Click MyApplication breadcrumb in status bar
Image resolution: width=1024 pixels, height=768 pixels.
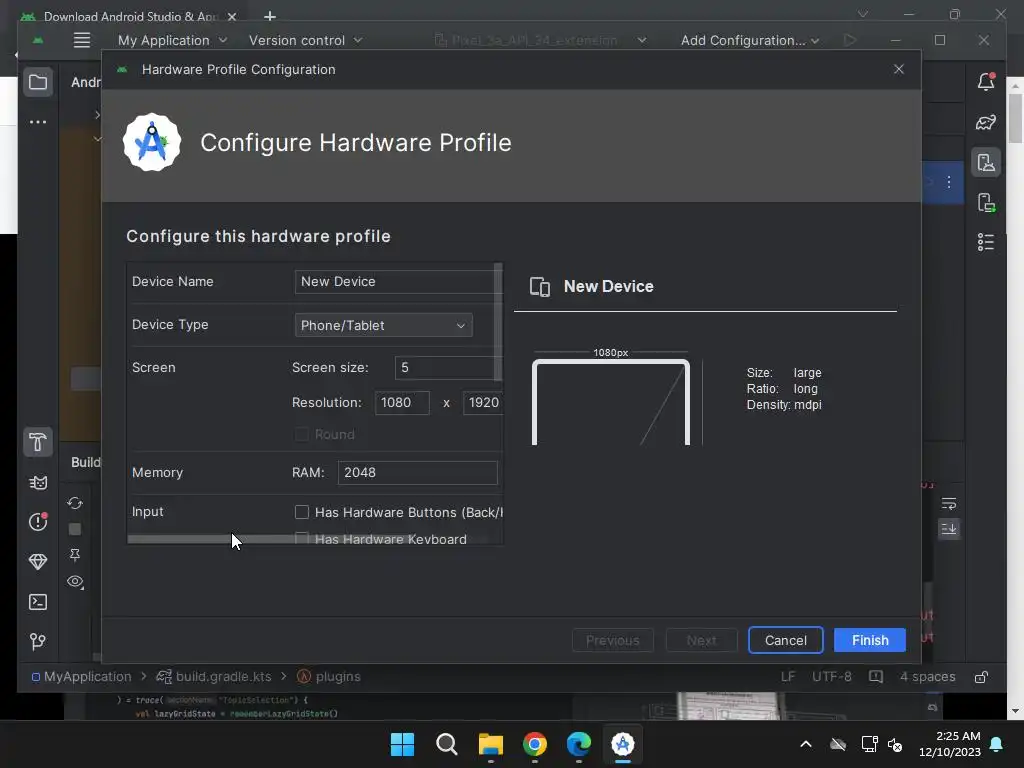tap(82, 677)
